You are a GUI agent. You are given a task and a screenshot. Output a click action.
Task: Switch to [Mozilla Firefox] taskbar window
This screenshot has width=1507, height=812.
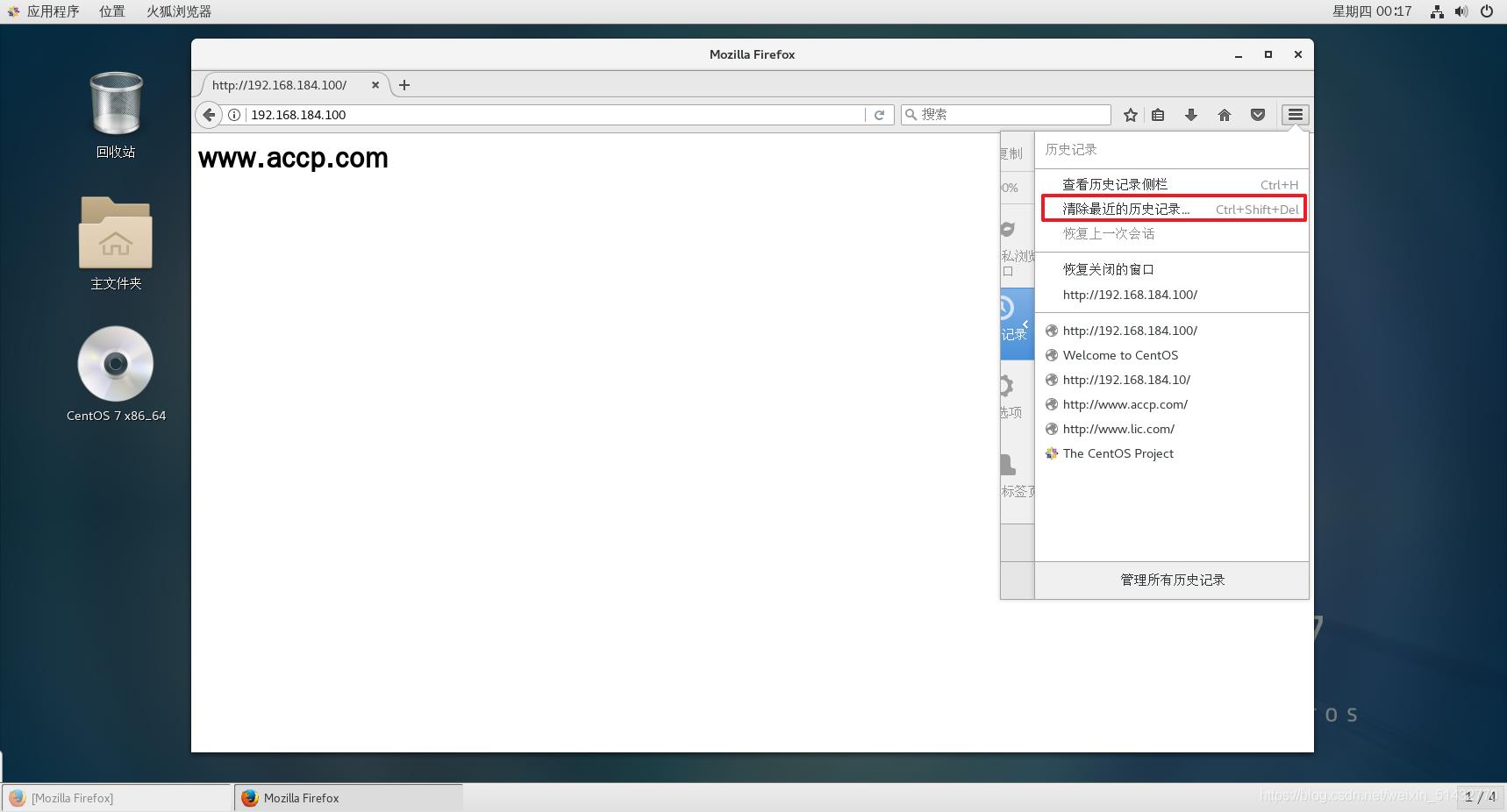point(116,798)
